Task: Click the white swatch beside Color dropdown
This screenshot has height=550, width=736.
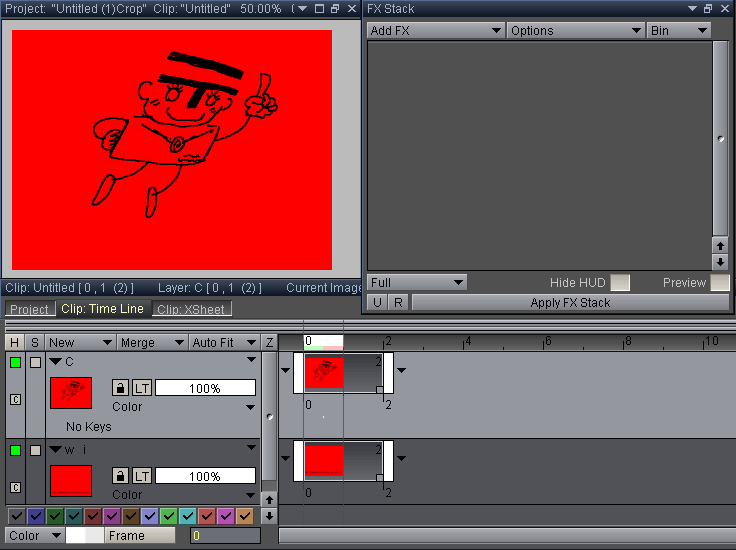Action: (84, 535)
